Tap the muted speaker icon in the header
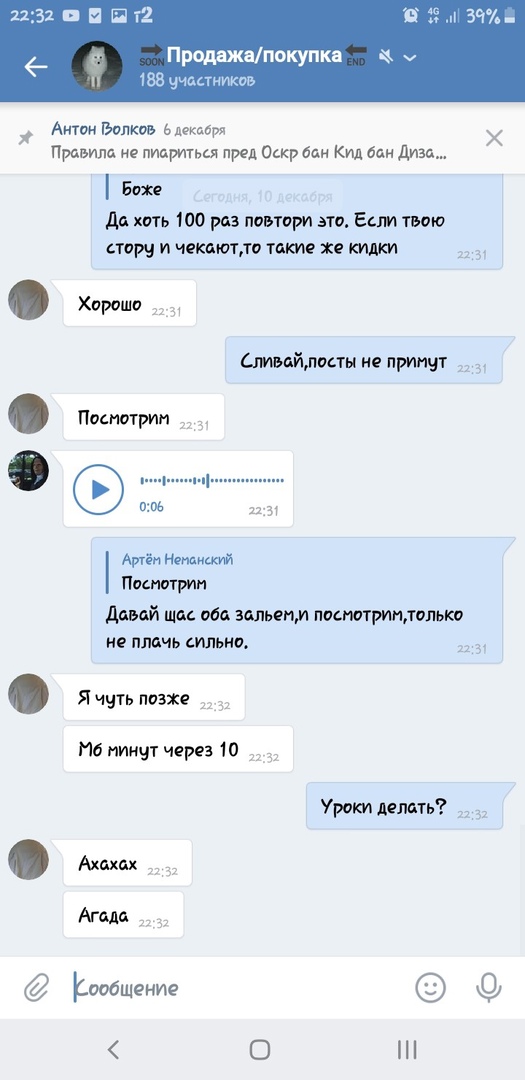Image resolution: width=525 pixels, height=1080 pixels. 386,57
